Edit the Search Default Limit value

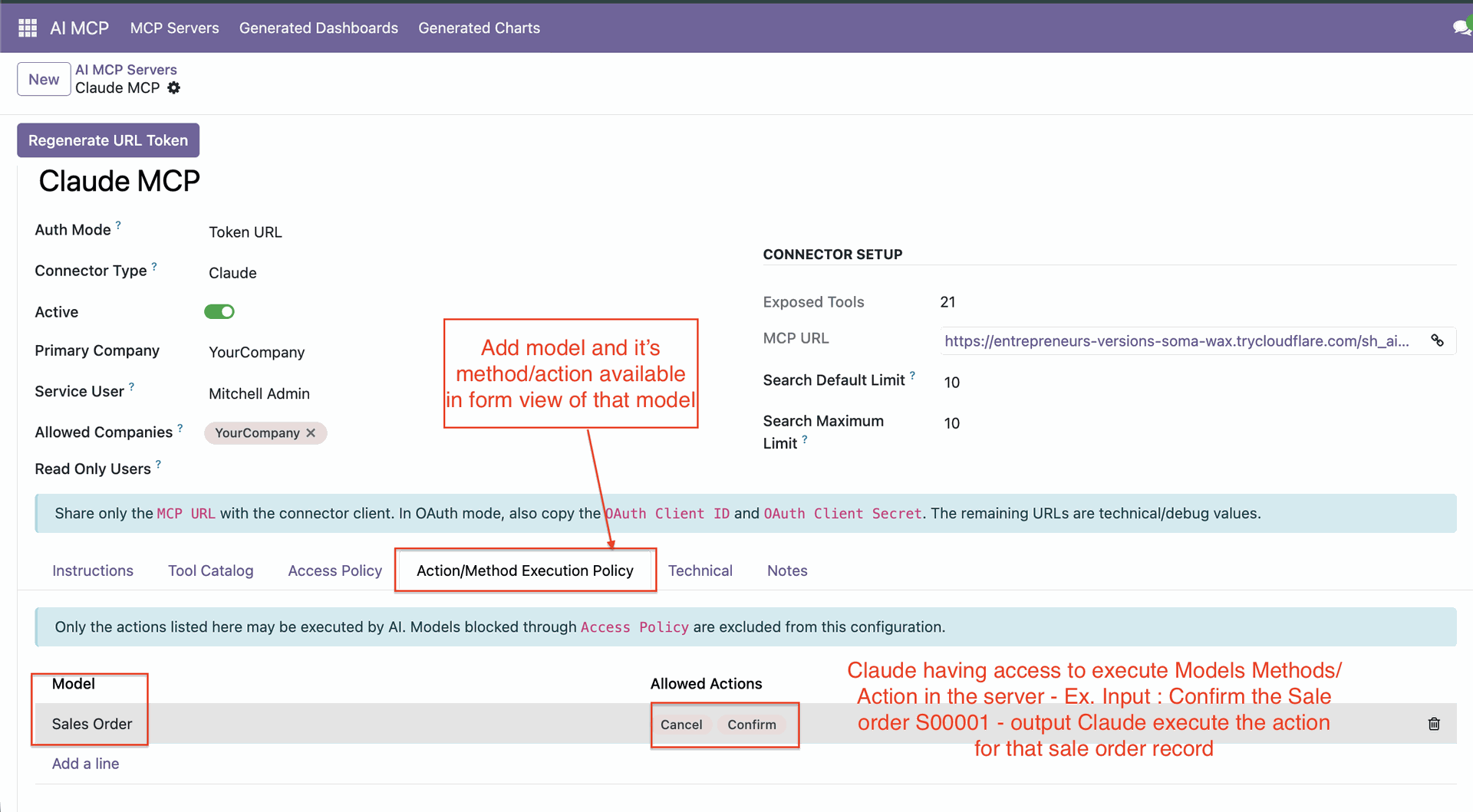[952, 382]
